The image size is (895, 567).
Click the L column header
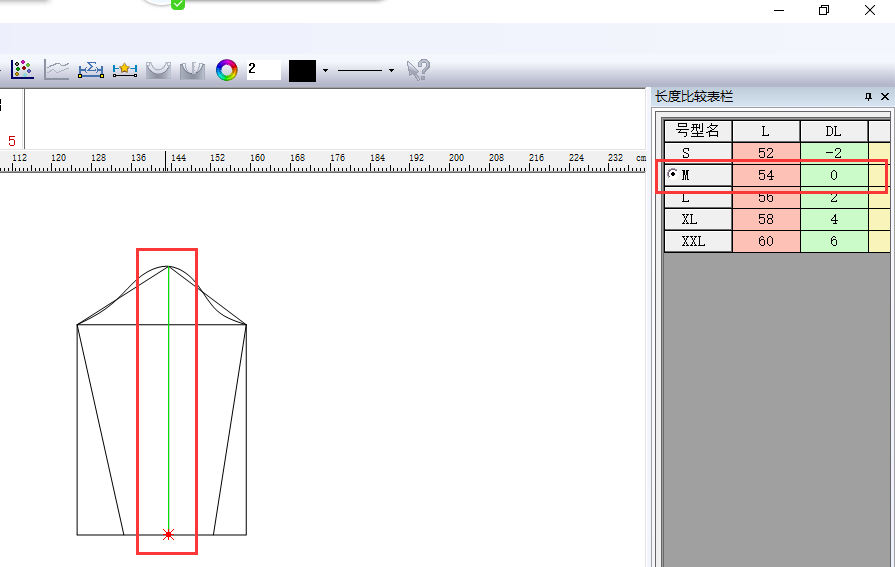point(766,131)
